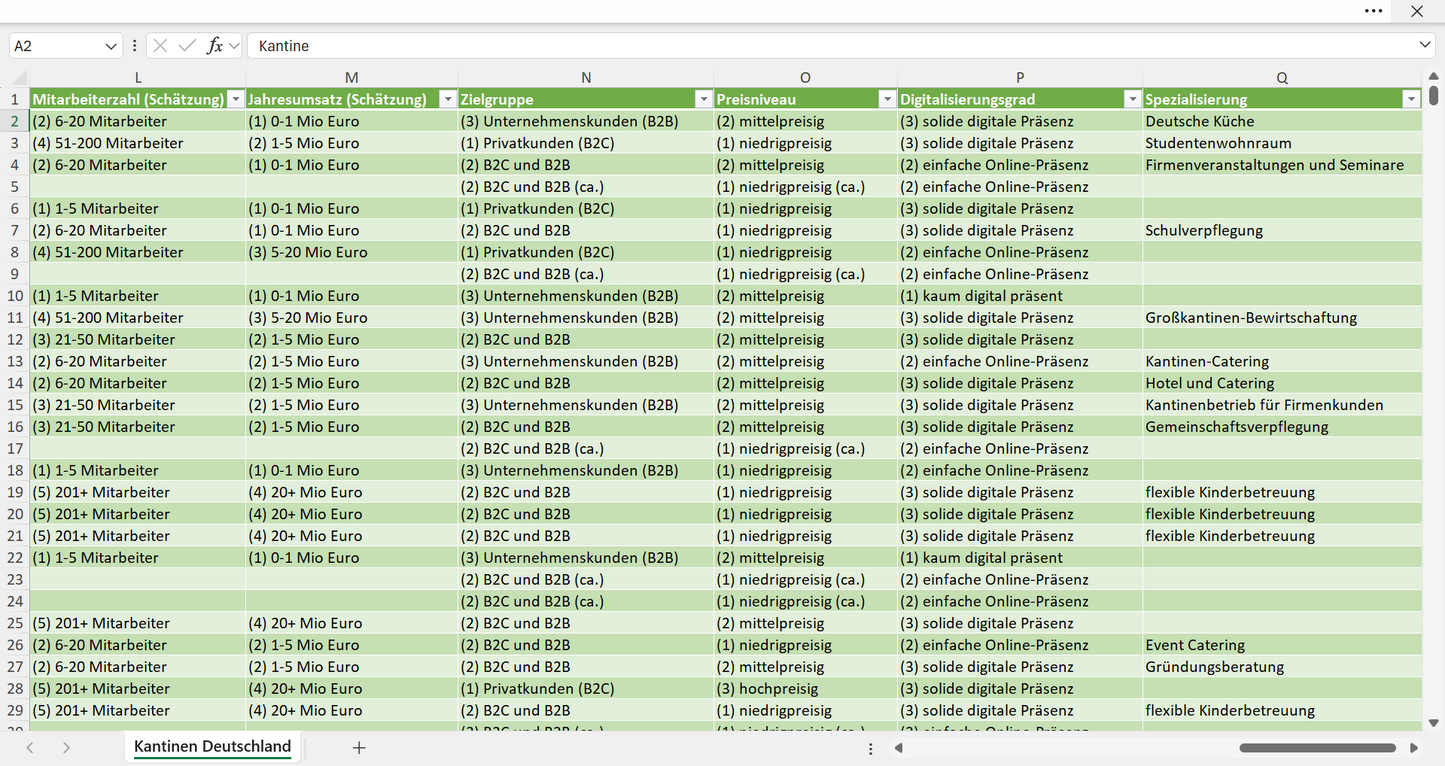Select (1) 1-5 Mitarbeiter in row 6

[138, 209]
